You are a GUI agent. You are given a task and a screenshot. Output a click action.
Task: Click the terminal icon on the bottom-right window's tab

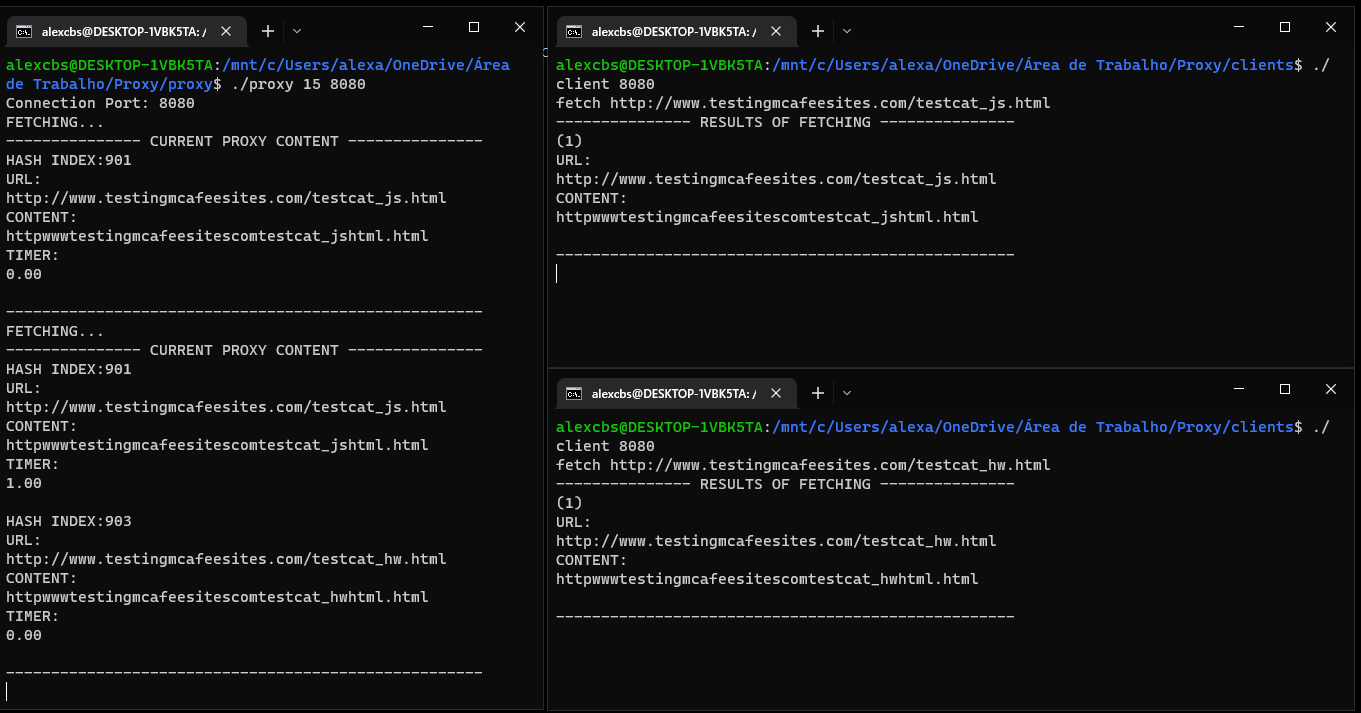click(x=574, y=393)
